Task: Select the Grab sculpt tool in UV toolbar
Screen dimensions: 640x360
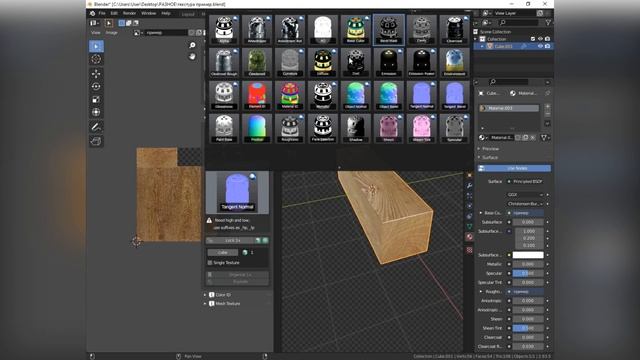Action: tap(96, 141)
